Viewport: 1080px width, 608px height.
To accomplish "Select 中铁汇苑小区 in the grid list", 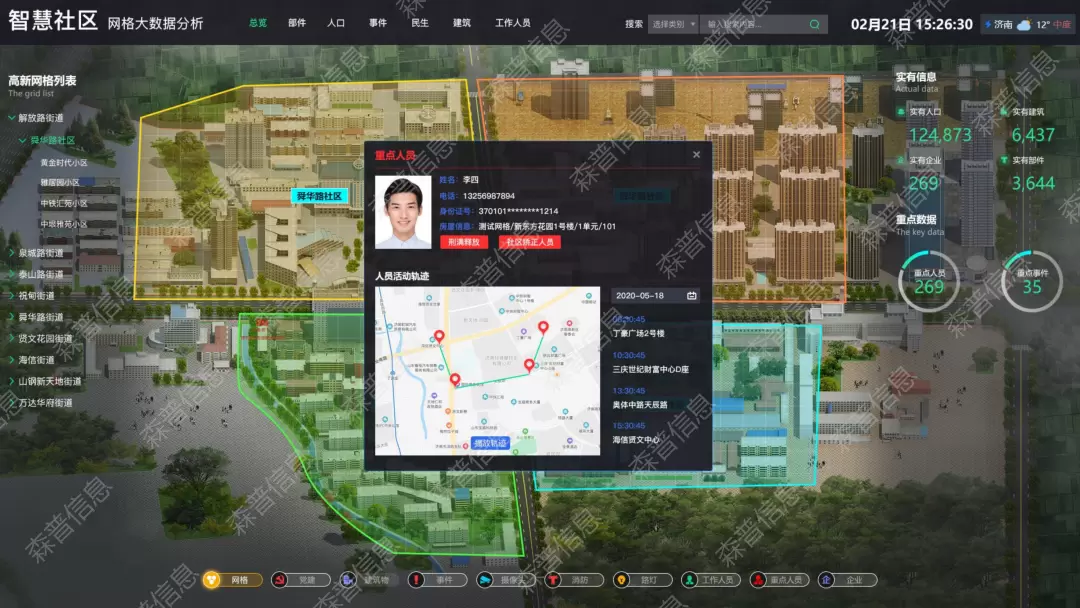I will coord(63,203).
